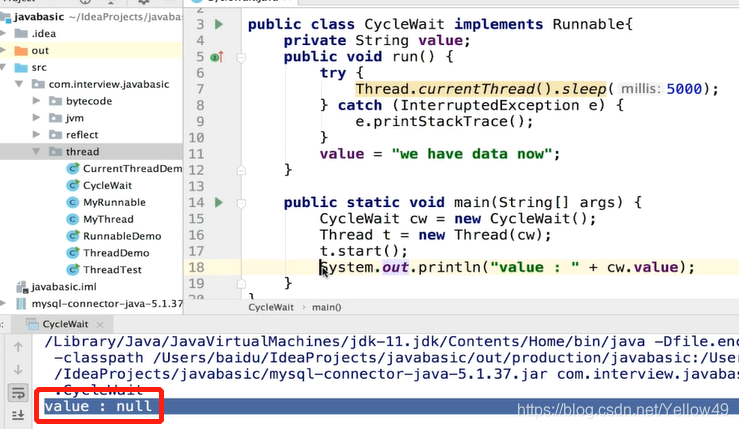The image size is (739, 429).
Task: Click the out folder icon
Action: click(21, 50)
